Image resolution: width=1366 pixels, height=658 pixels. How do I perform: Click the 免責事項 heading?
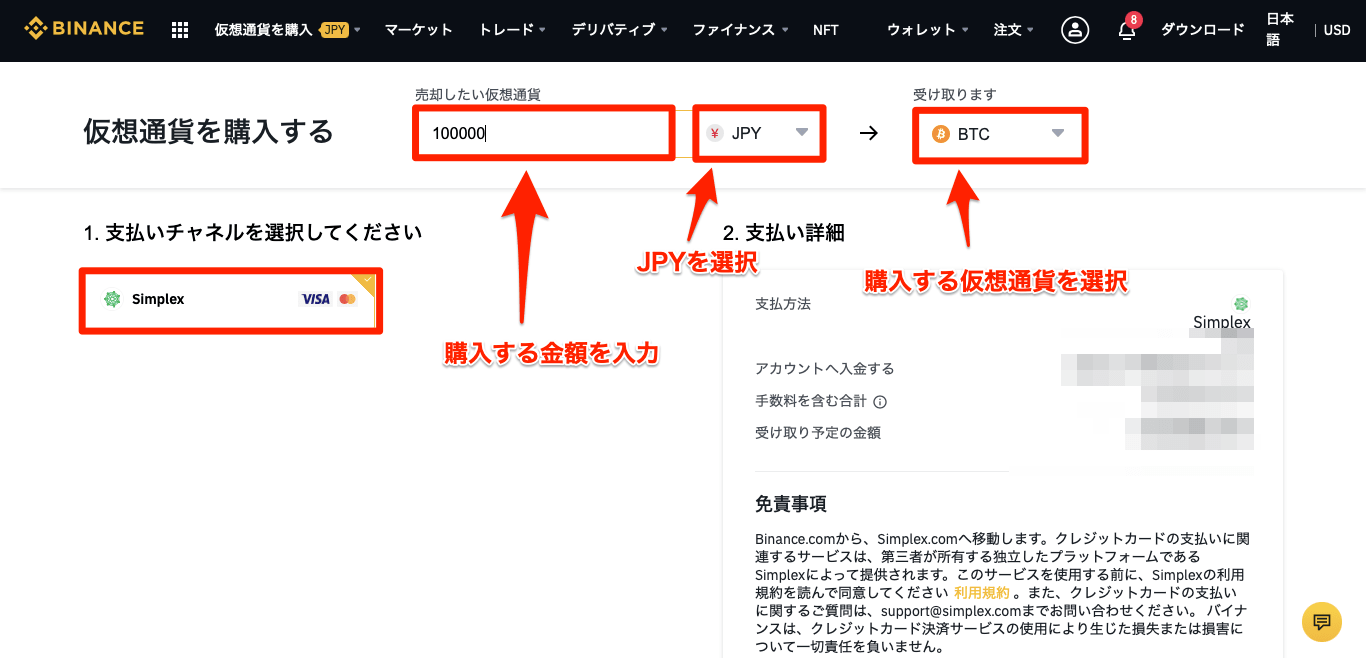[x=791, y=504]
